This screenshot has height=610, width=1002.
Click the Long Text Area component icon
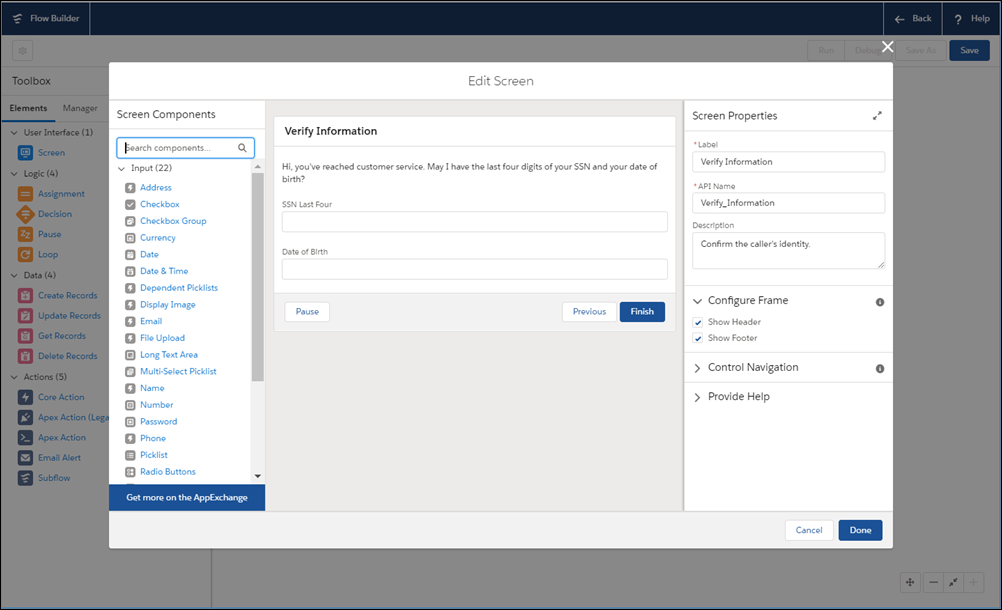click(130, 355)
